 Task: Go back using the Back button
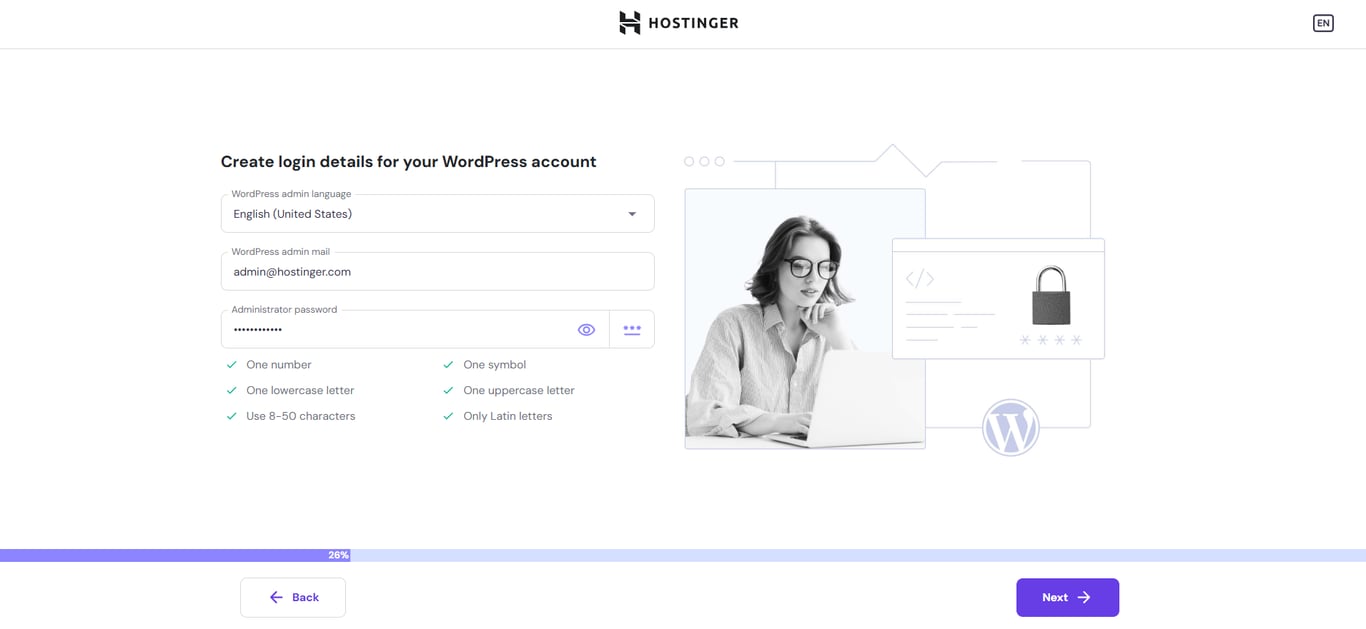tap(293, 596)
